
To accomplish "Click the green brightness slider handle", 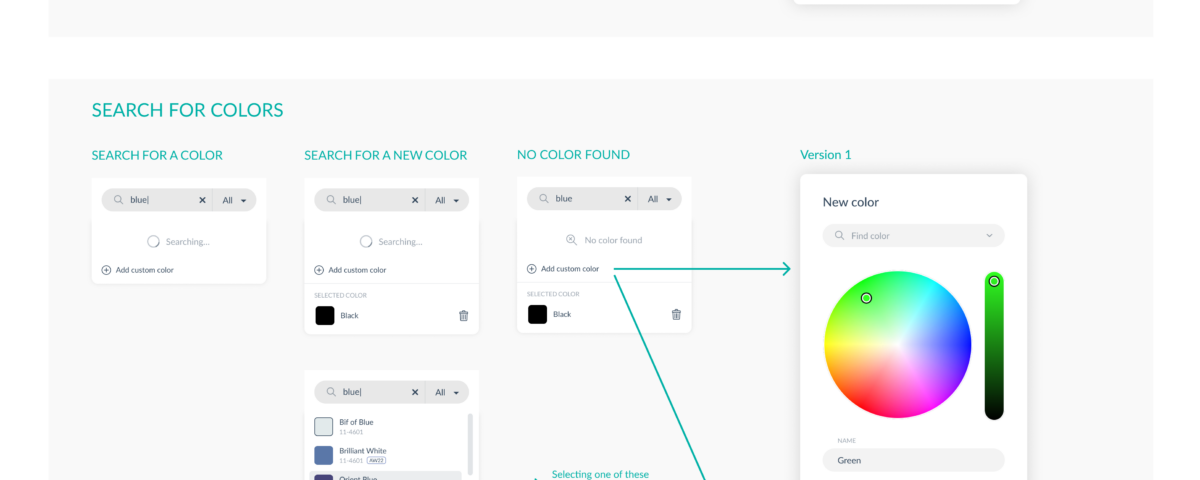I will tap(994, 282).
